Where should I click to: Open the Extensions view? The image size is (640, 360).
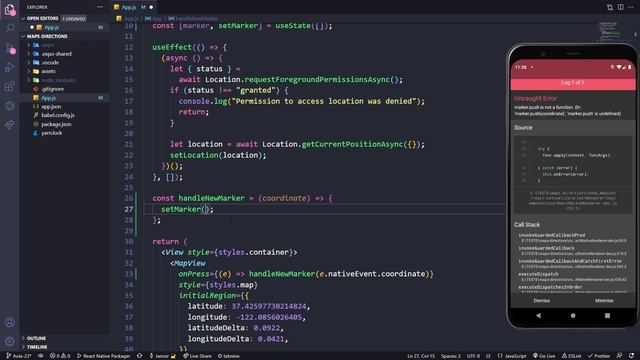[x=10, y=87]
